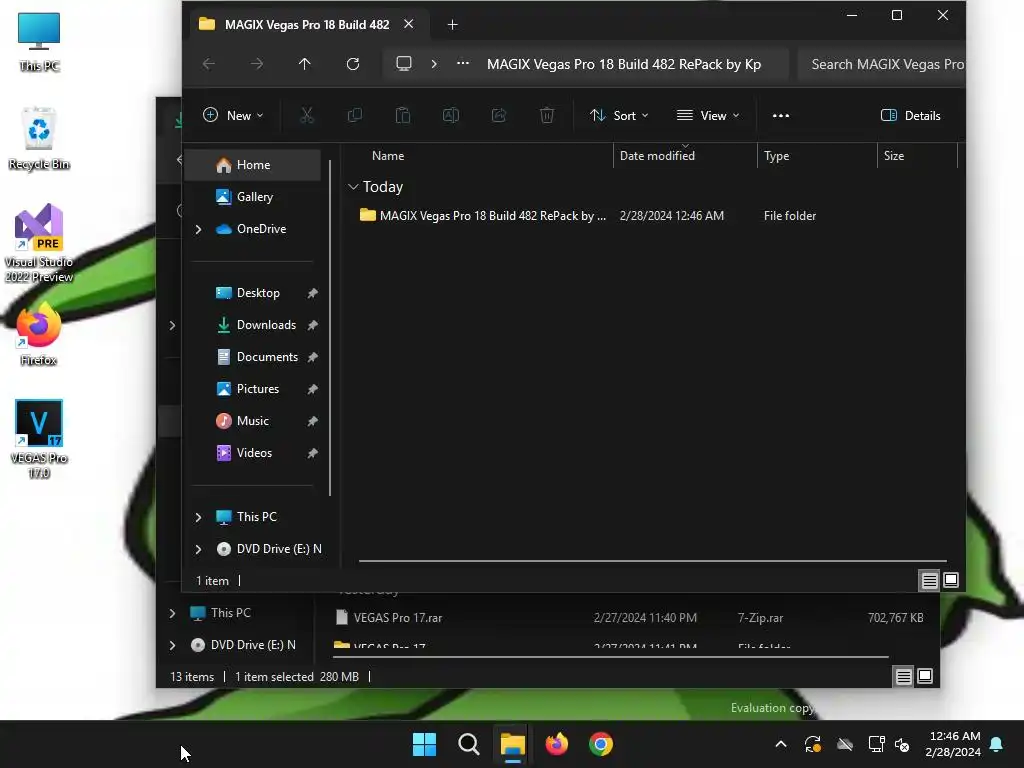The image size is (1024, 768).
Task: Show hidden system tray icons
Action: [x=780, y=744]
